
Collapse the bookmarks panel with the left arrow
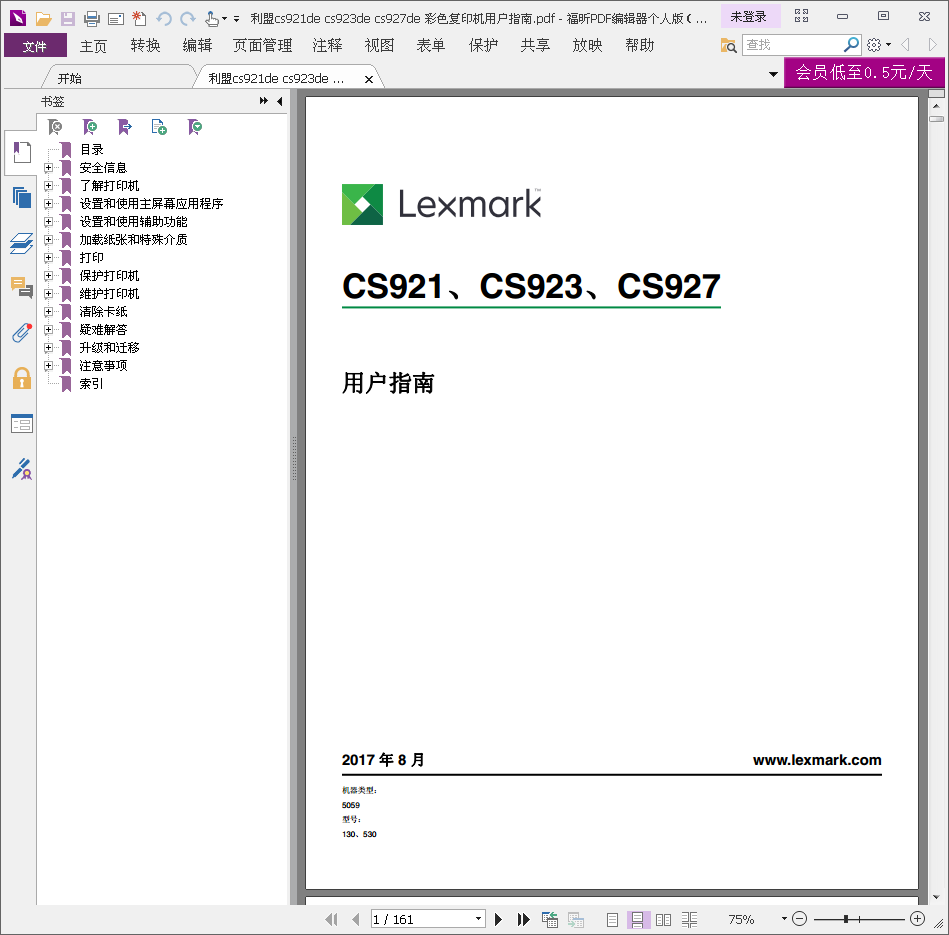pyautogui.click(x=280, y=101)
